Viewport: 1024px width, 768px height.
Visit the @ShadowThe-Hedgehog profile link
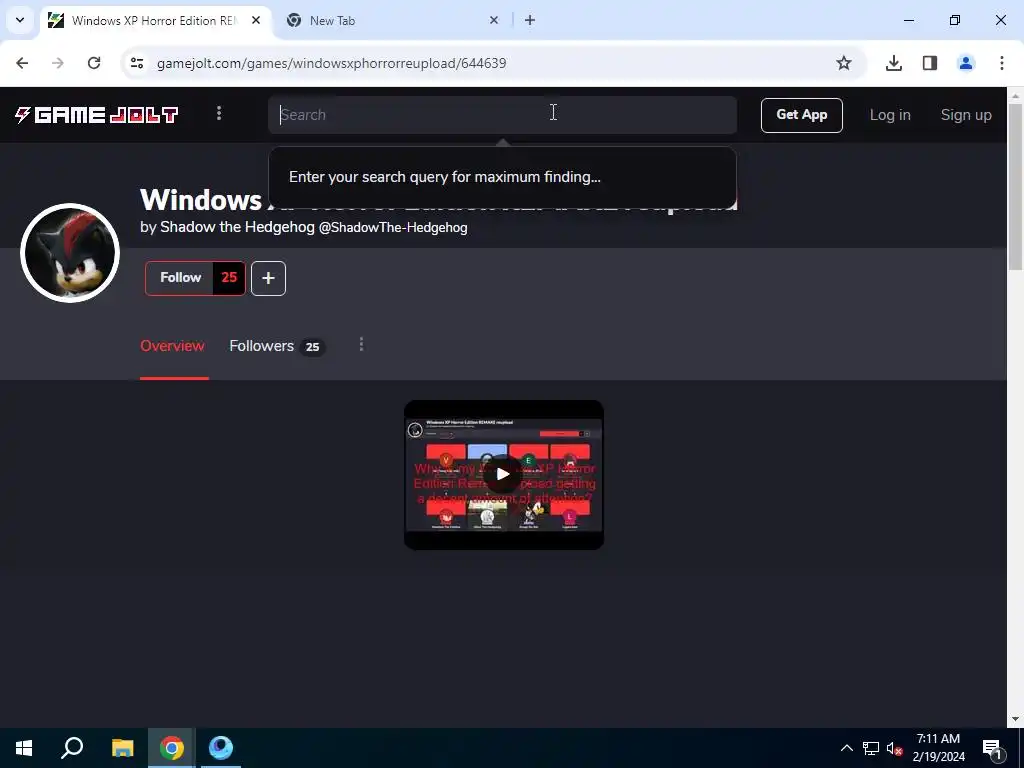click(392, 228)
